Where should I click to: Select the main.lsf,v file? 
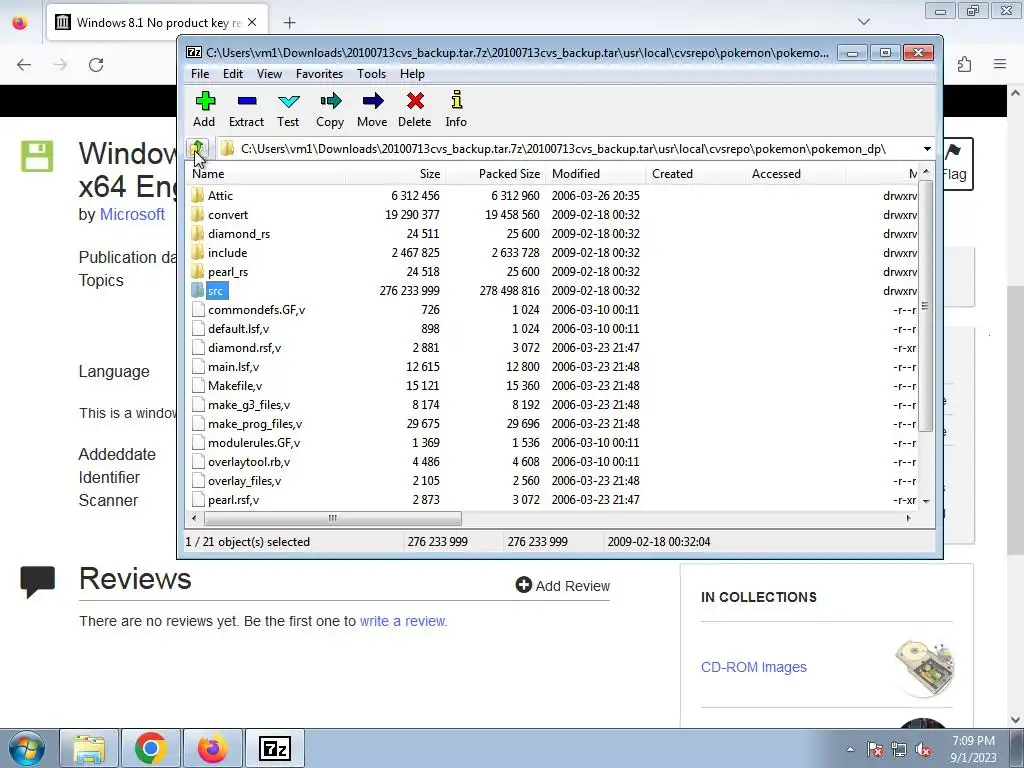(x=233, y=366)
